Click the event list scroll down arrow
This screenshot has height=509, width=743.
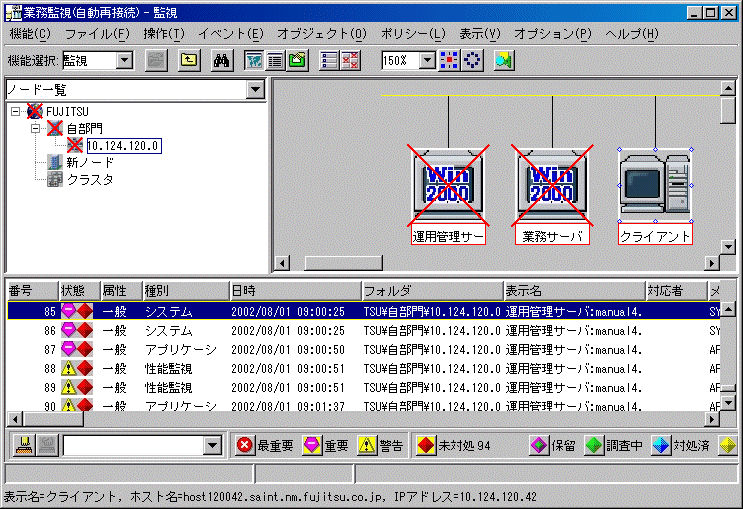tap(728, 403)
